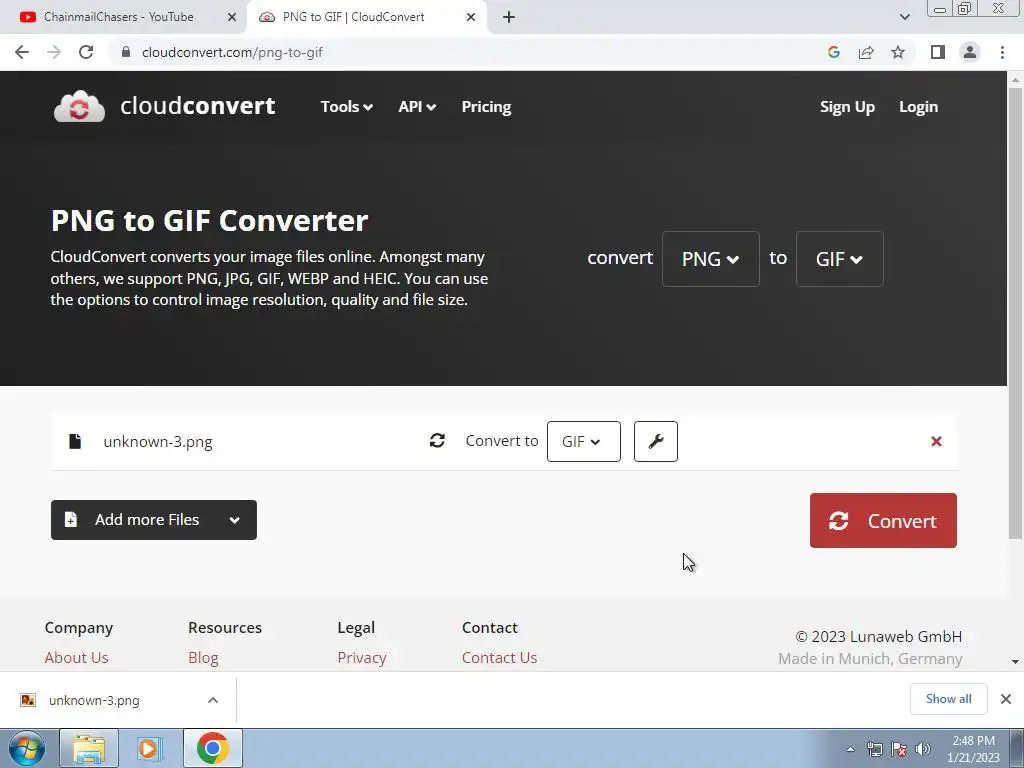Open a new tab with the plus button
Viewport: 1024px width, 768px height.
click(x=509, y=17)
